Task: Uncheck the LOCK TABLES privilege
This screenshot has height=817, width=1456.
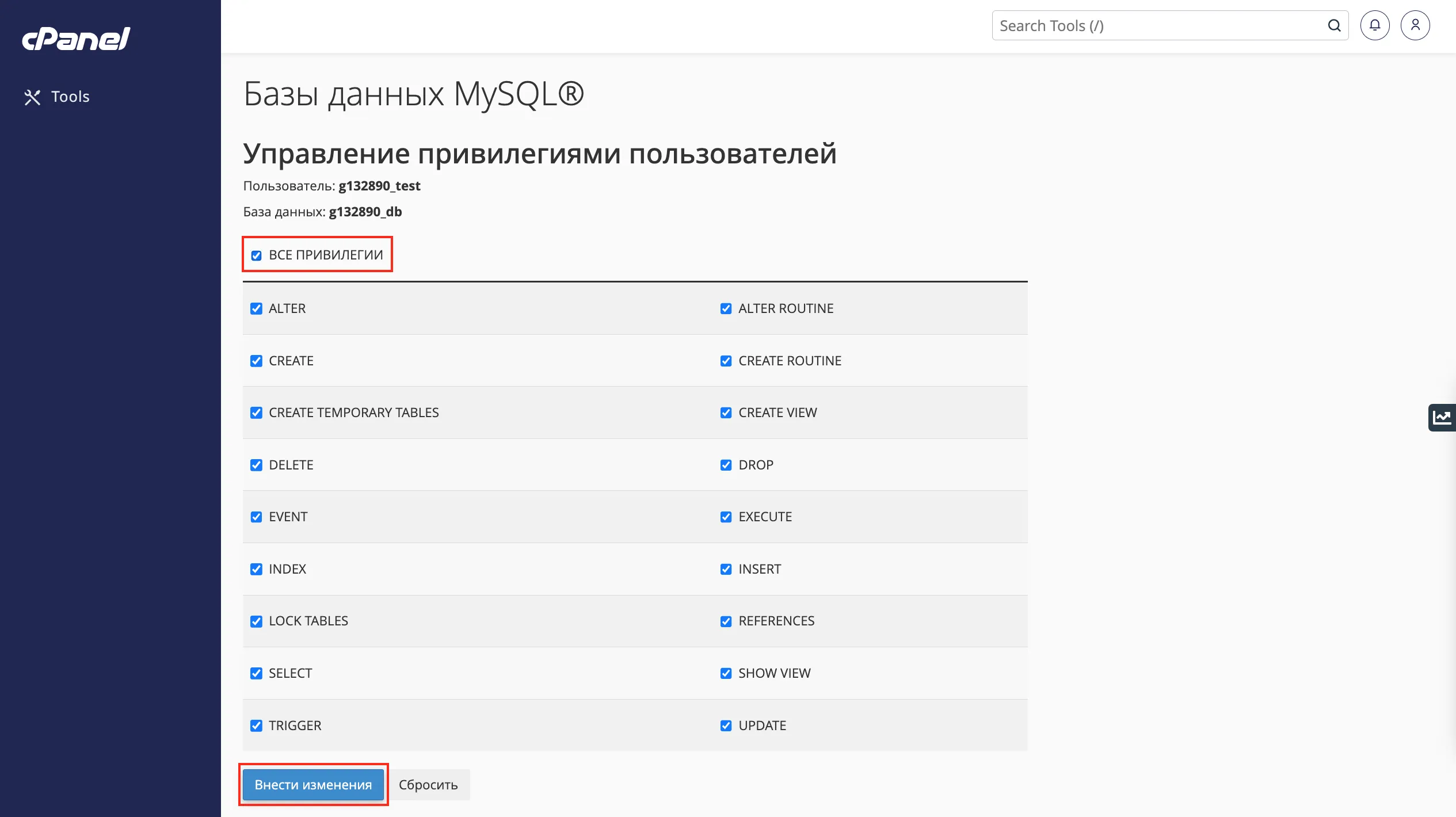Action: point(256,621)
